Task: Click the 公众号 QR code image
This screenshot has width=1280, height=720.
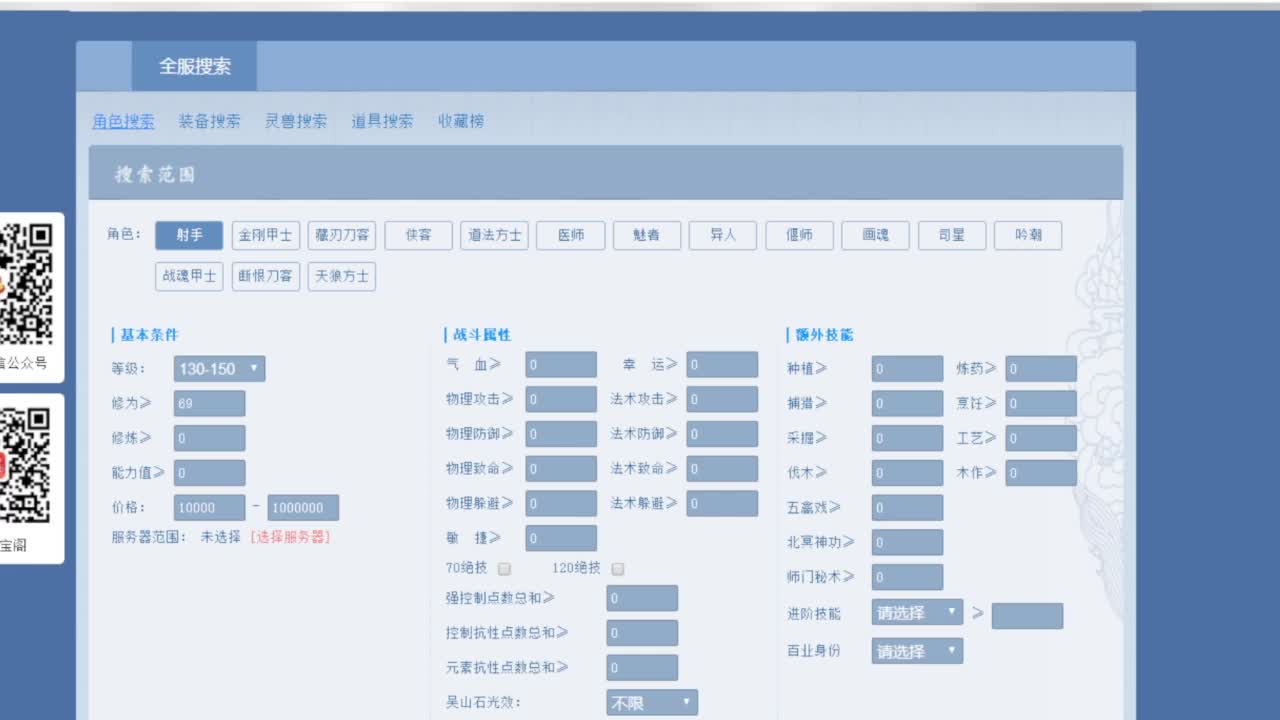Action: point(26,284)
